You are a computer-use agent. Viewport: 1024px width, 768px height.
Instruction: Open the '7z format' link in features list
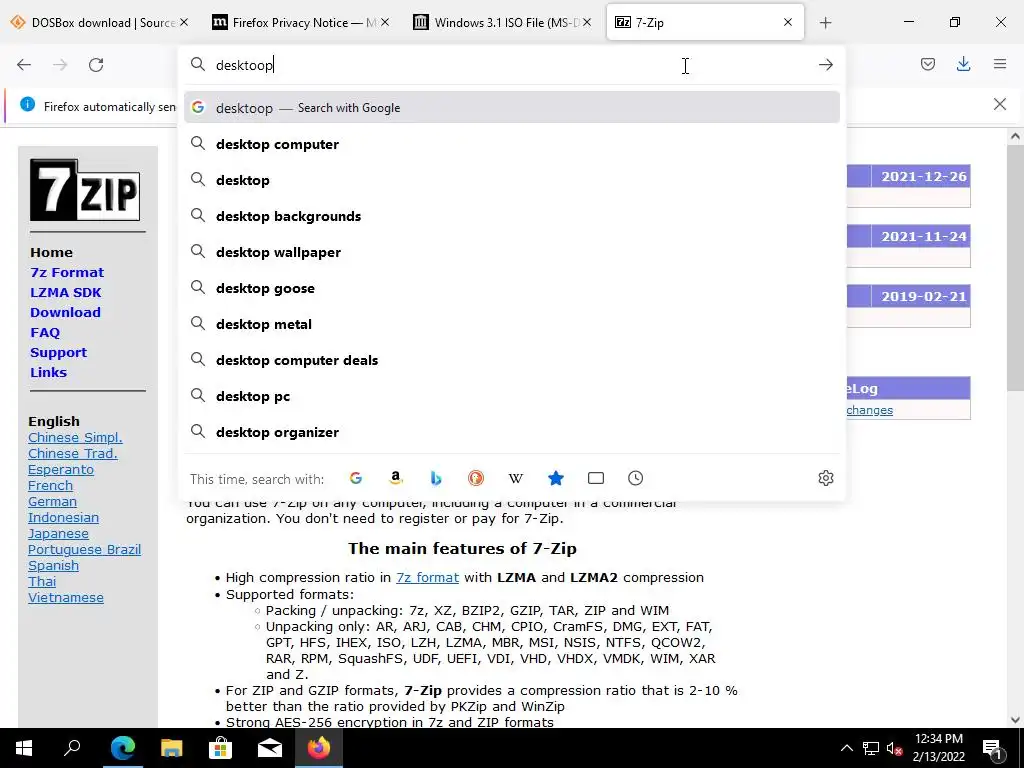427,577
